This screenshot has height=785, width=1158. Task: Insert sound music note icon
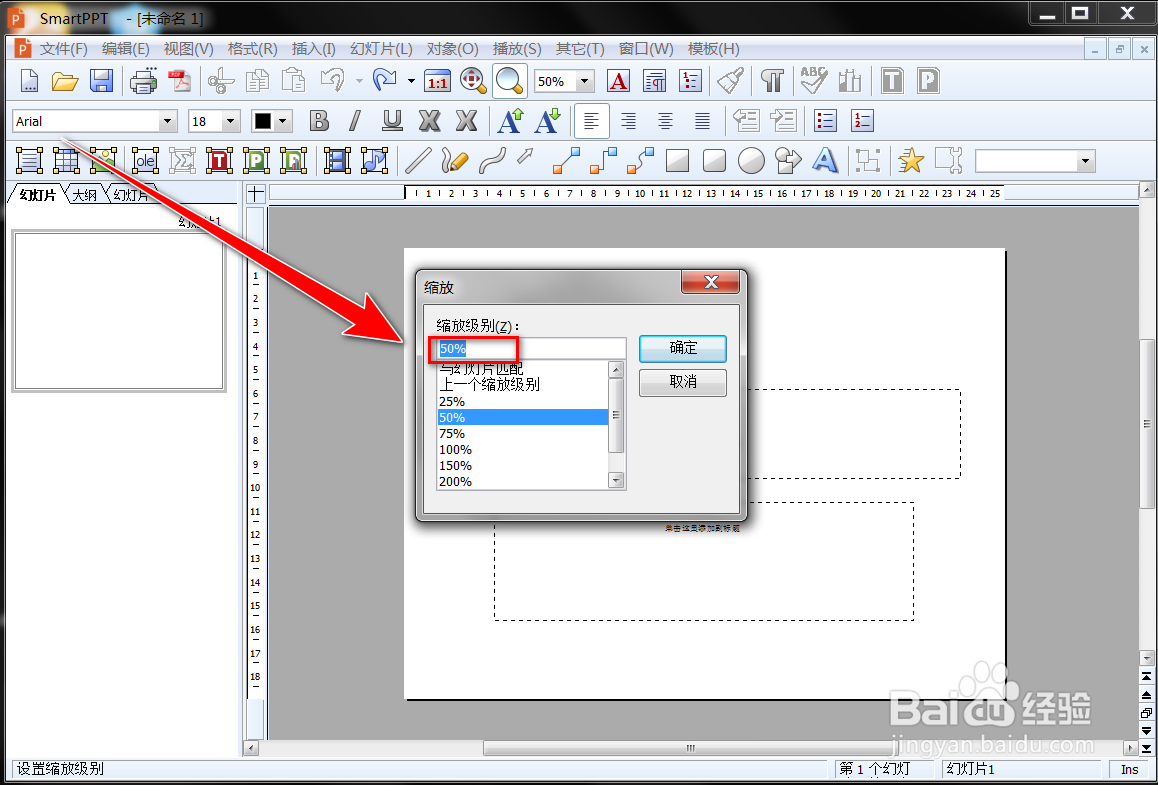coord(374,160)
